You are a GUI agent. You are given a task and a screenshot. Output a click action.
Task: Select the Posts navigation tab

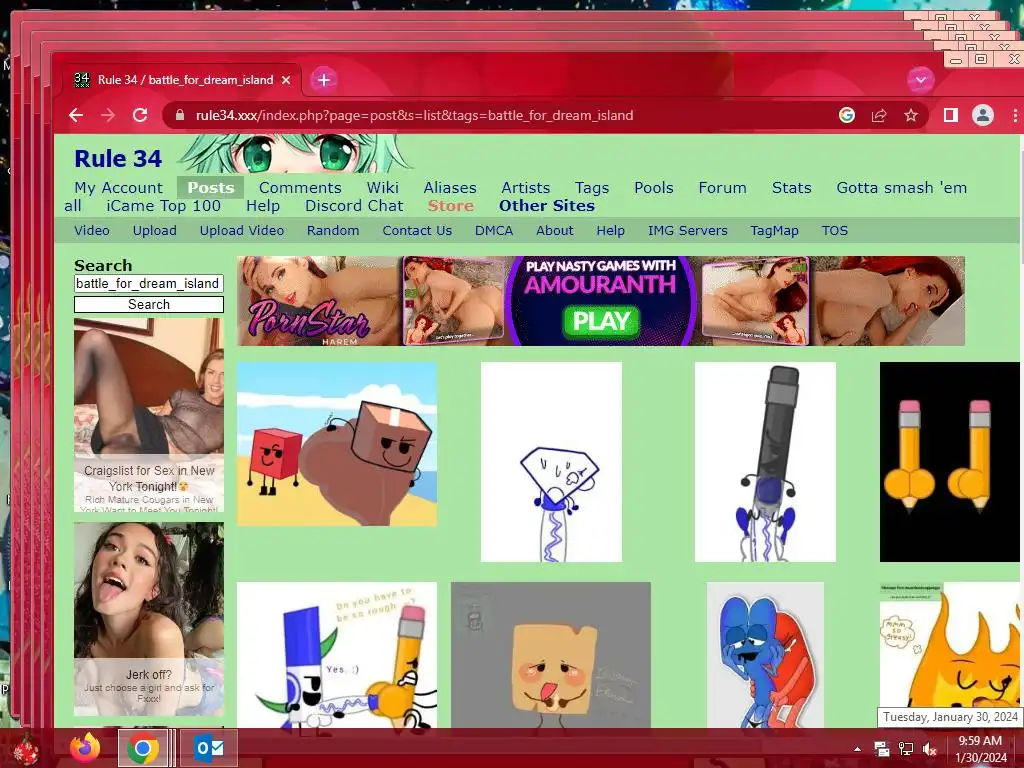pos(210,188)
